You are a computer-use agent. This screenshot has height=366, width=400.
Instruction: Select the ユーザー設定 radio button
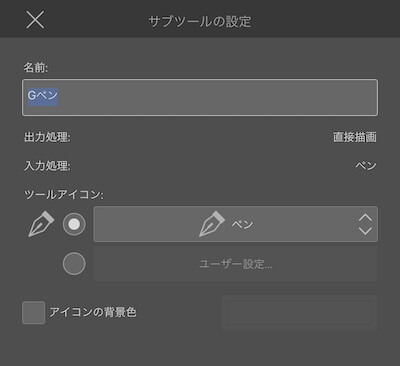pos(74,264)
